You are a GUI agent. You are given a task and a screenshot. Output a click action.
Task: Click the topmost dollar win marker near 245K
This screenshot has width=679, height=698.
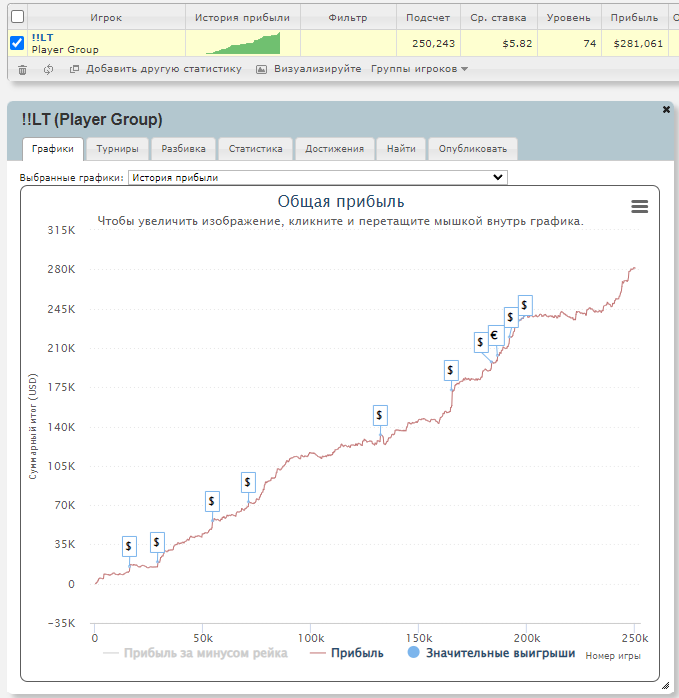[x=524, y=305]
